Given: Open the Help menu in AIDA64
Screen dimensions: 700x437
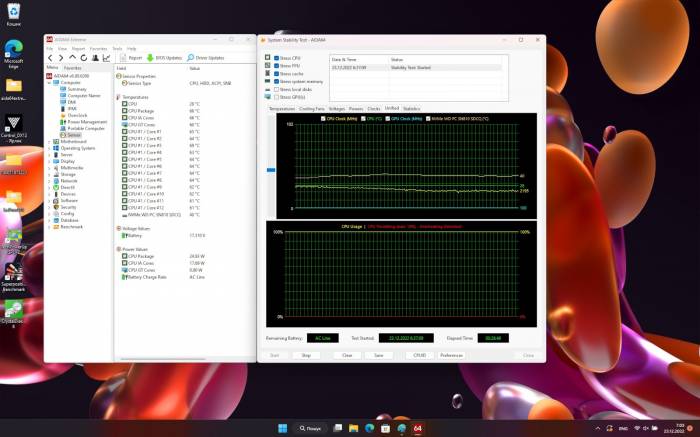Looking at the screenshot, I should [131, 49].
